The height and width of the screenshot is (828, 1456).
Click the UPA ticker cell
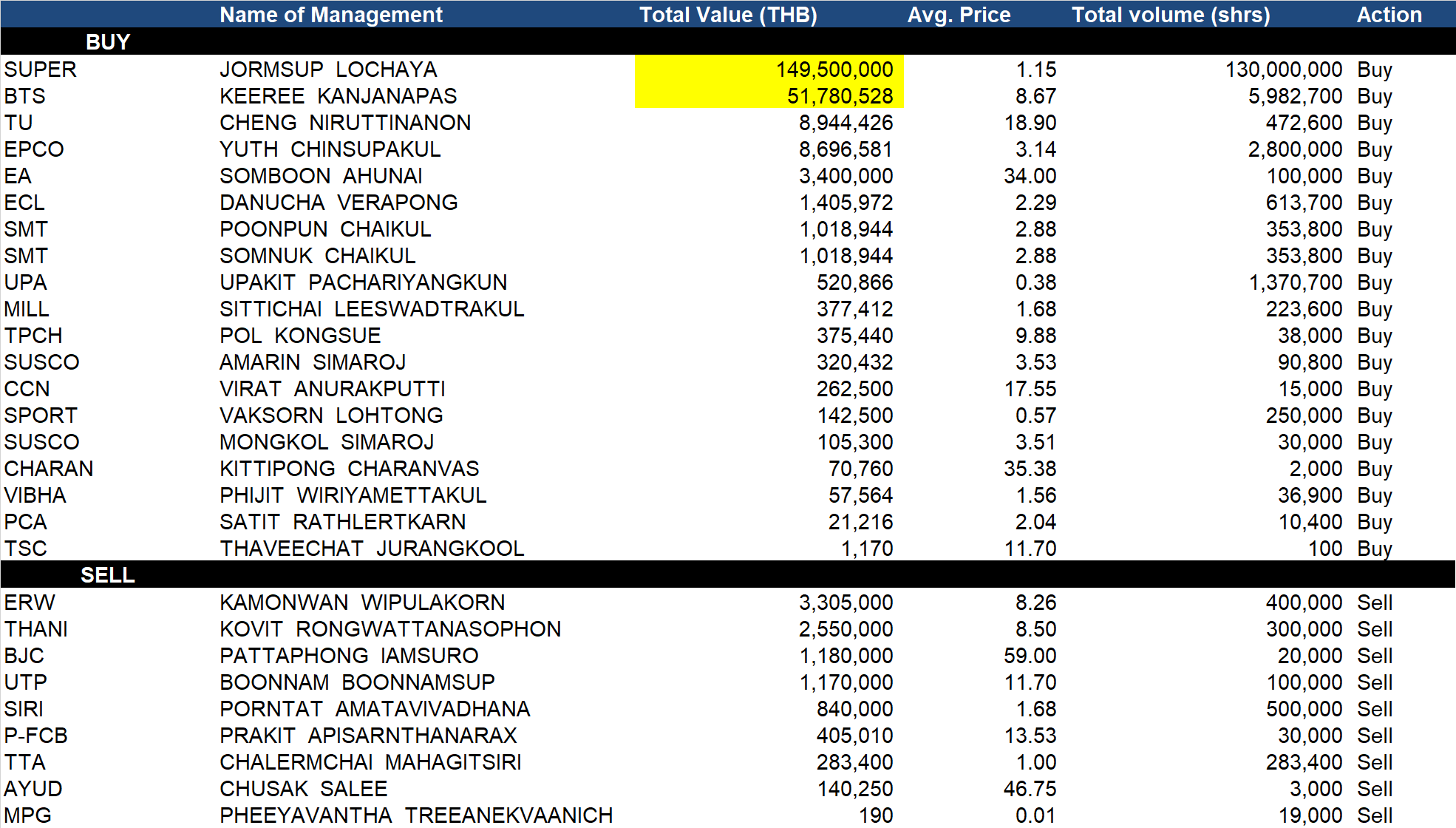[25, 282]
